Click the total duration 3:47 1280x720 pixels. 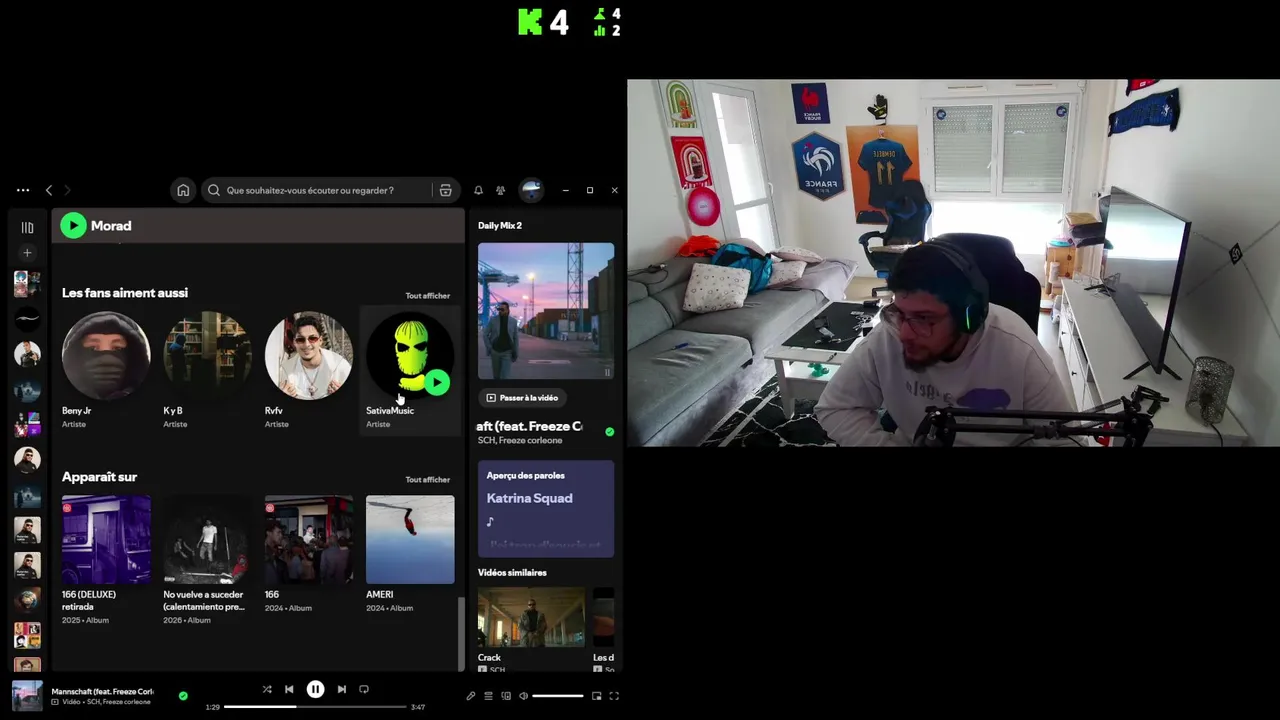[x=418, y=707]
